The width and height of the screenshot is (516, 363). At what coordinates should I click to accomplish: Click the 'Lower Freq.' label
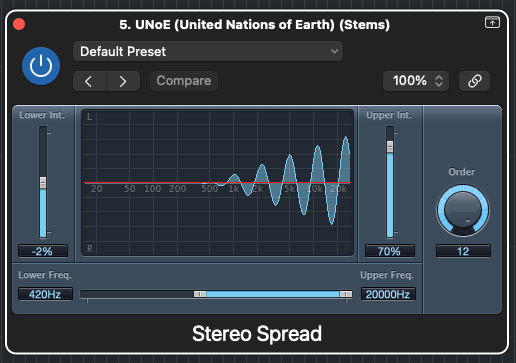coord(45,275)
